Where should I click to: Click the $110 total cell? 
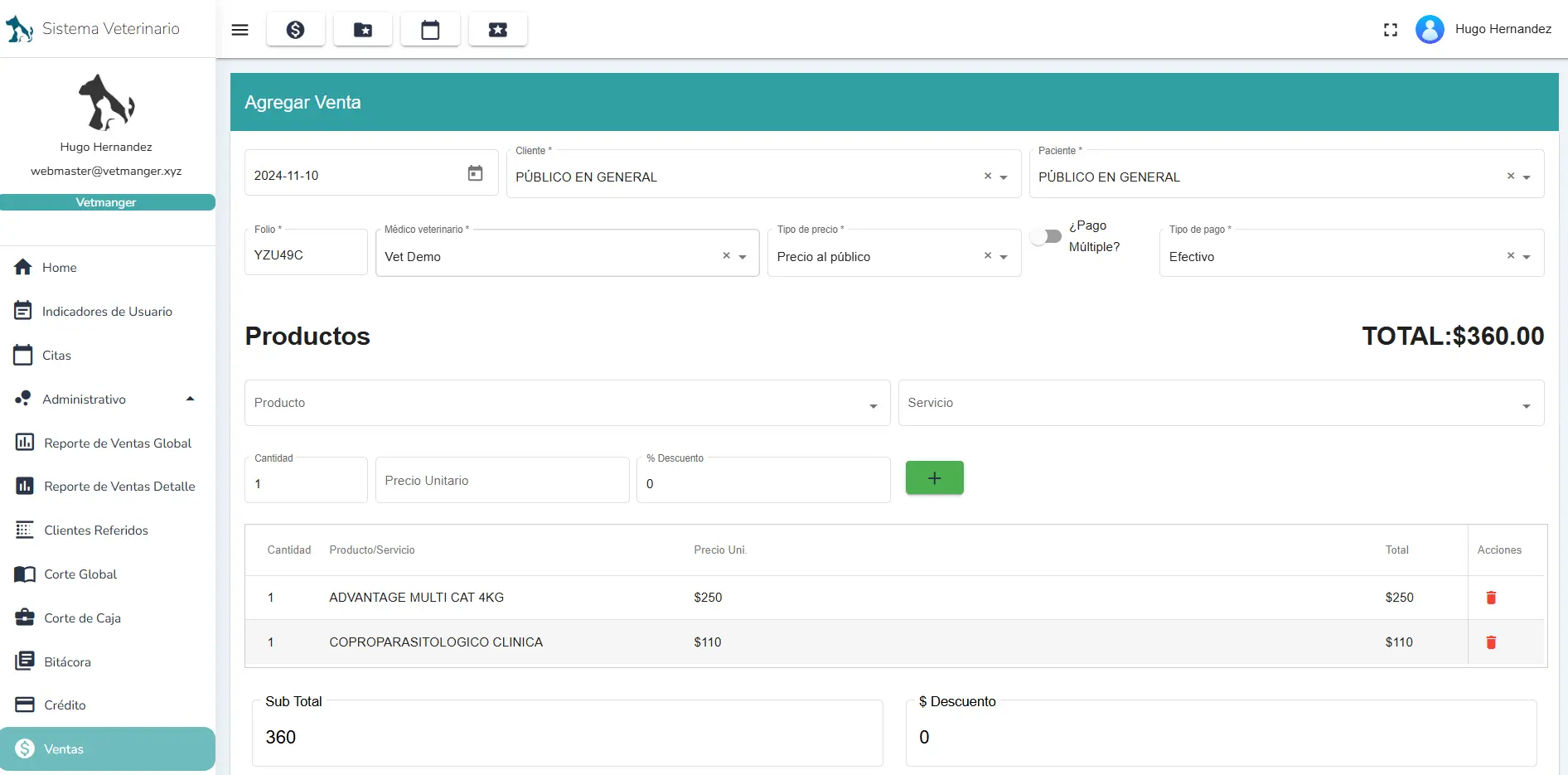[1399, 642]
